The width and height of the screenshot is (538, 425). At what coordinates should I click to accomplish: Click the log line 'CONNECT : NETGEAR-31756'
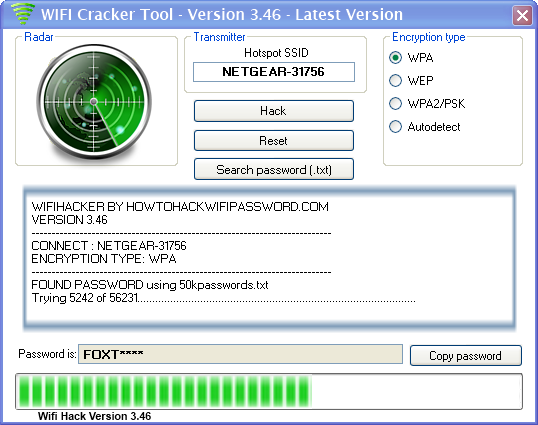[x=109, y=246]
